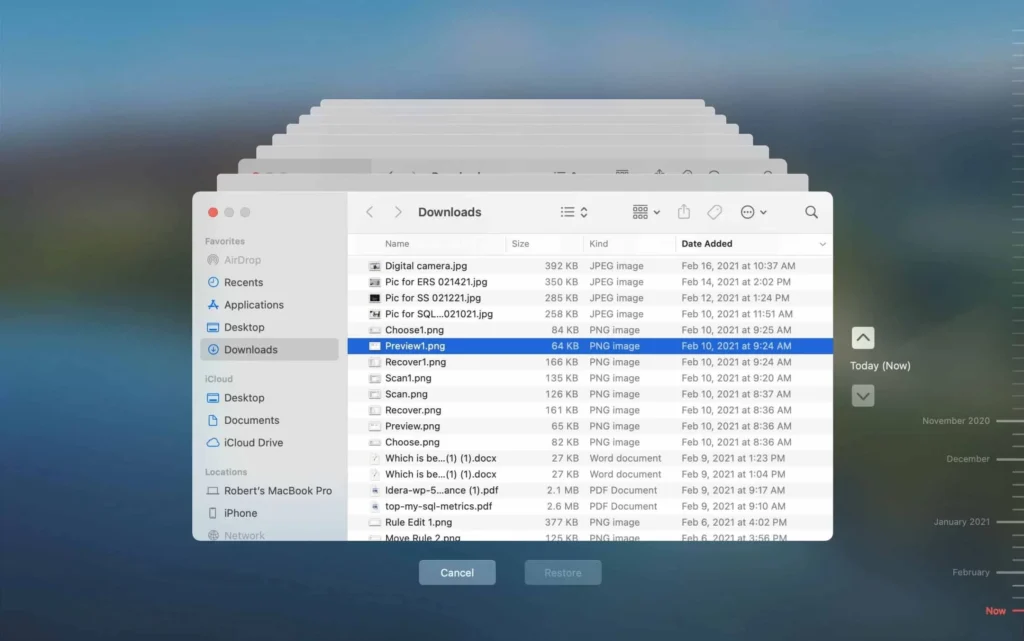Select Recover.png file
Viewport: 1024px width, 641px height.
590,410
